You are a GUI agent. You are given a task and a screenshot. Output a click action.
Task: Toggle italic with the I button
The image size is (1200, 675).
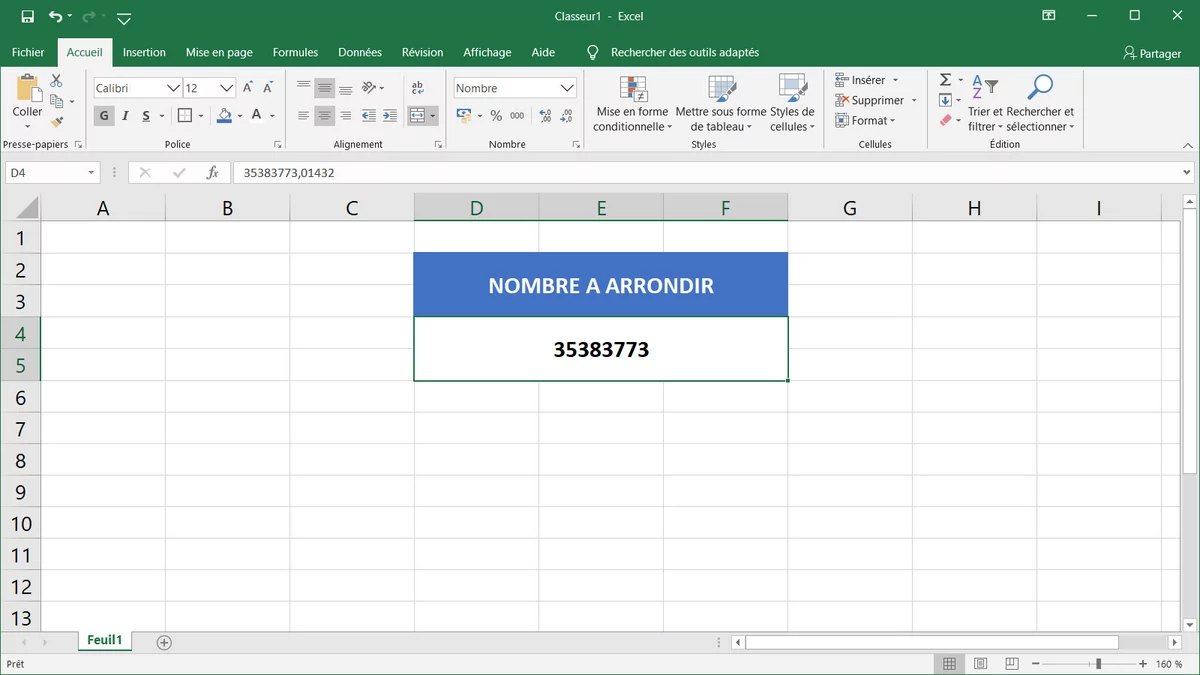(x=125, y=116)
